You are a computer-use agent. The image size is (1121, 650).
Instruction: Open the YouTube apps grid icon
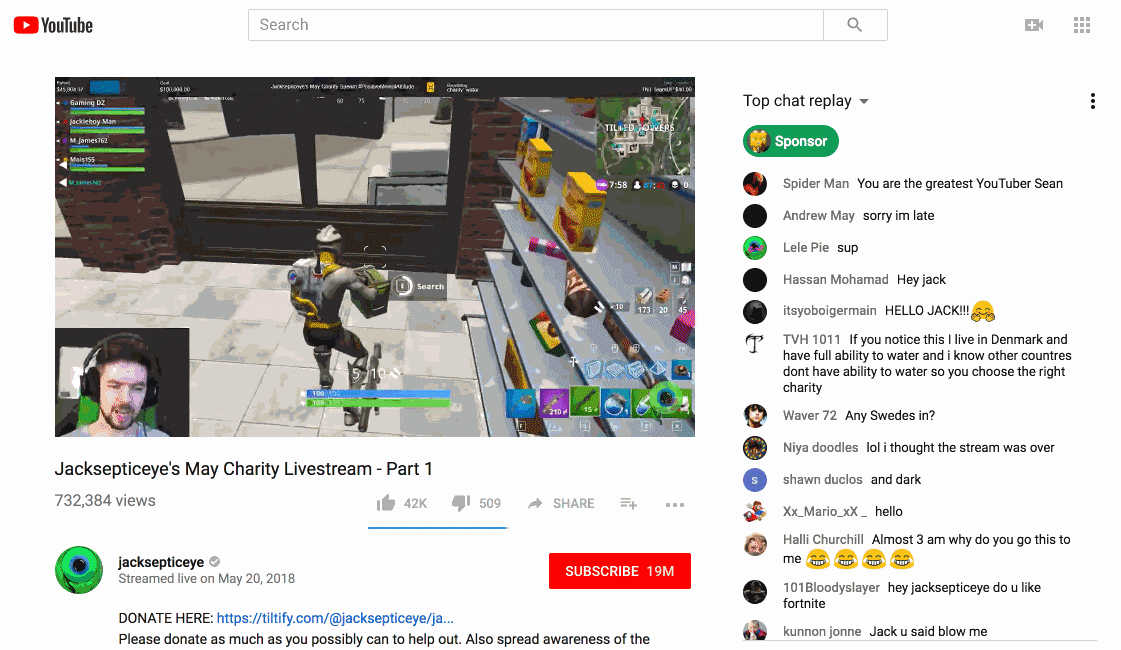click(1082, 25)
